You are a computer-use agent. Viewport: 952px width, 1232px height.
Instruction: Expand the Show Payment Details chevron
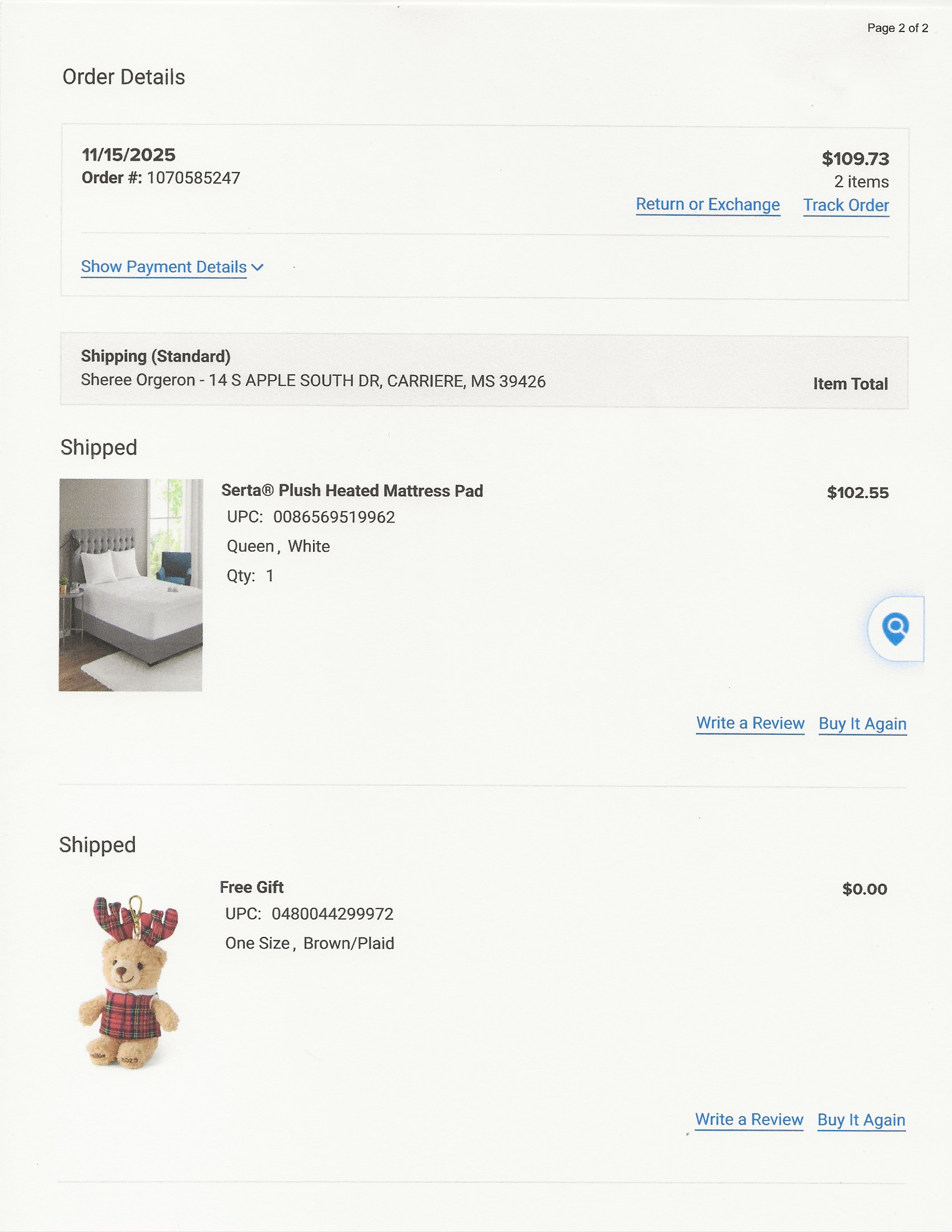[257, 267]
